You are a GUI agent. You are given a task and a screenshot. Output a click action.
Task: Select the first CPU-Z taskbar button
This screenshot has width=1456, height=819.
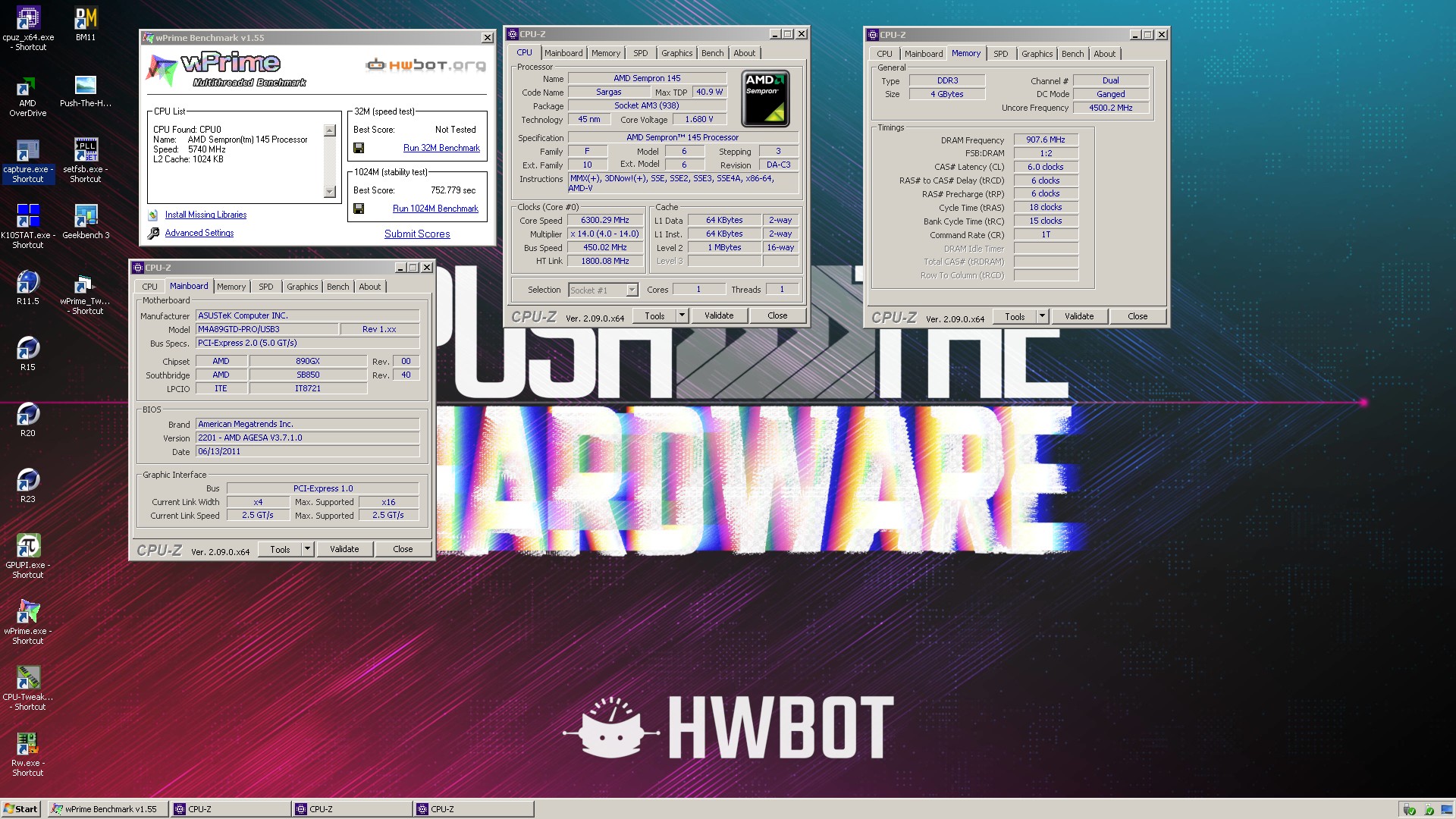[x=231, y=809]
